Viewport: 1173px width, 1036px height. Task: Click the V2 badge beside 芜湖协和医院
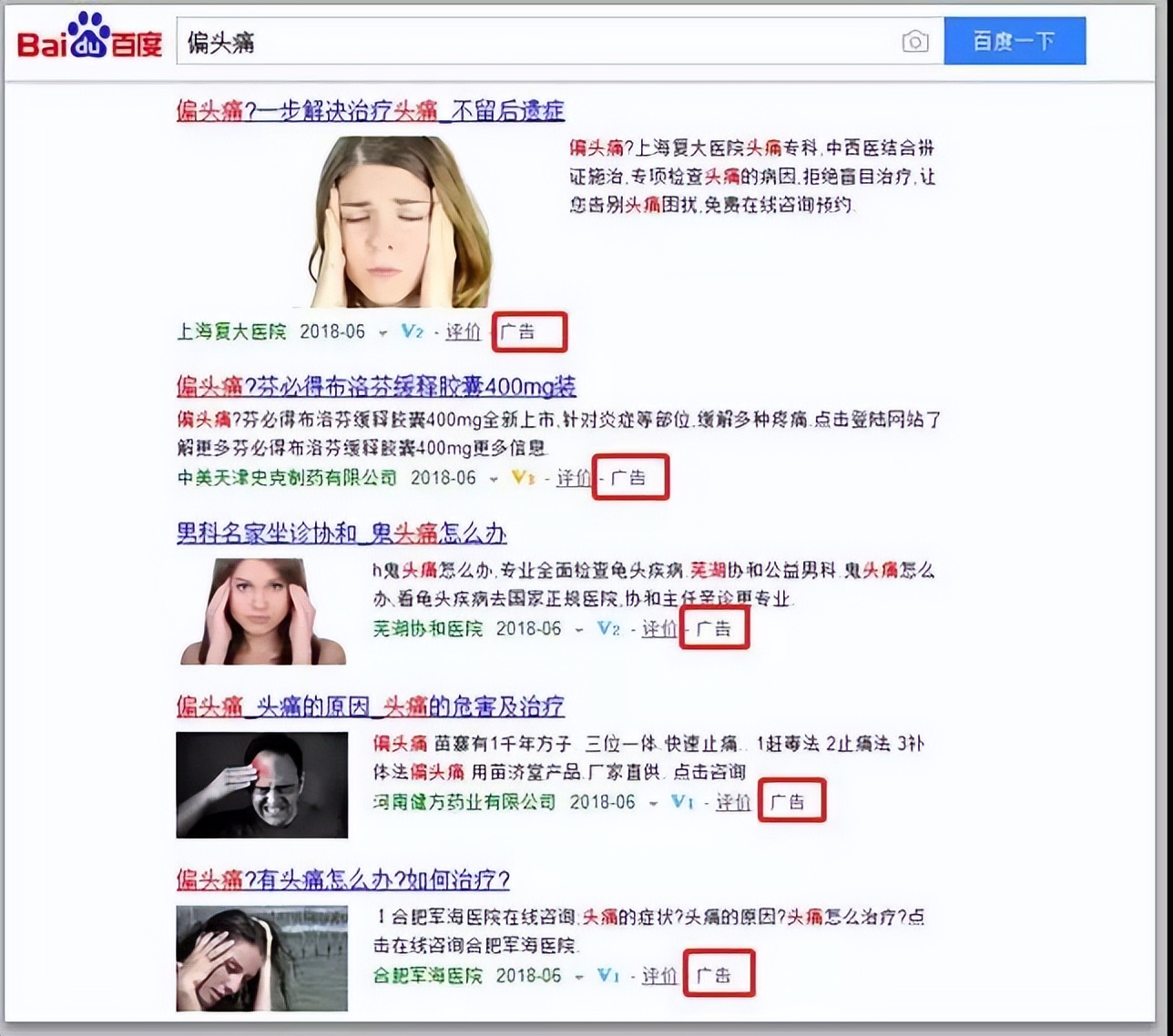point(606,628)
